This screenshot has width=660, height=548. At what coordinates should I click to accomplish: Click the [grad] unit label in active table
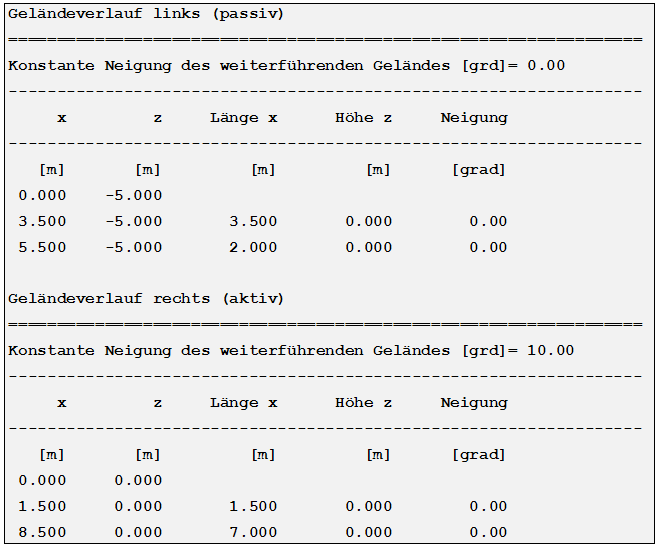tap(479, 455)
